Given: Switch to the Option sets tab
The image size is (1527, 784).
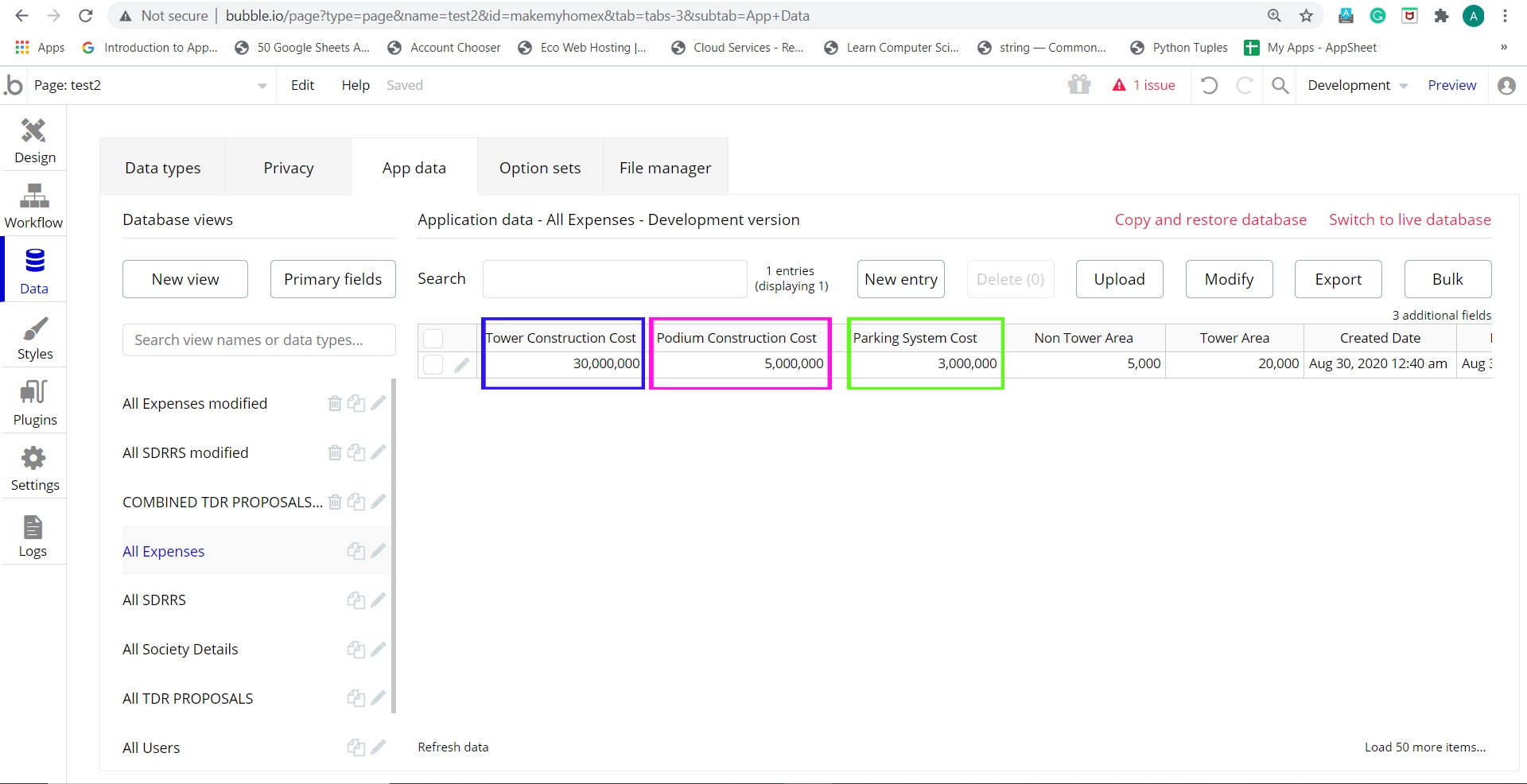Looking at the screenshot, I should 539,168.
